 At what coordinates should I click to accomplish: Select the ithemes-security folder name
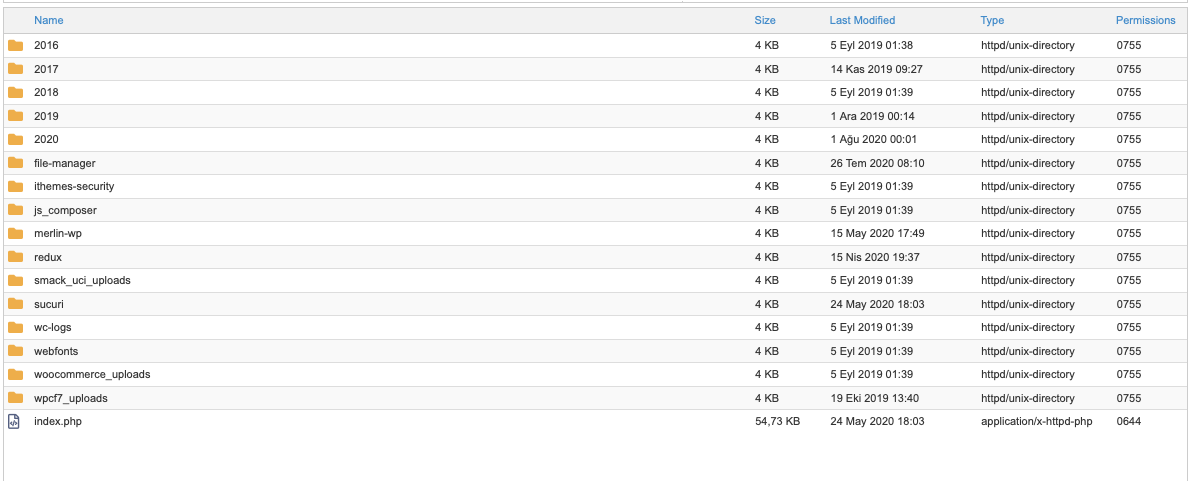(74, 186)
